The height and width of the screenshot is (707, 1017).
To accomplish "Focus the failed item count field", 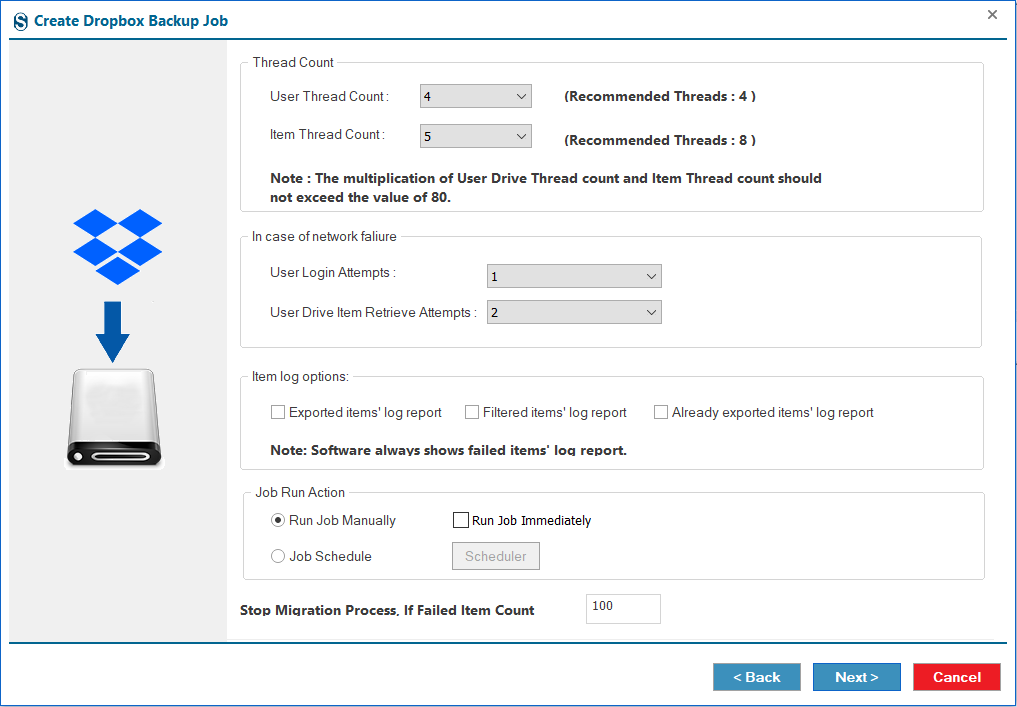I will (x=623, y=609).
